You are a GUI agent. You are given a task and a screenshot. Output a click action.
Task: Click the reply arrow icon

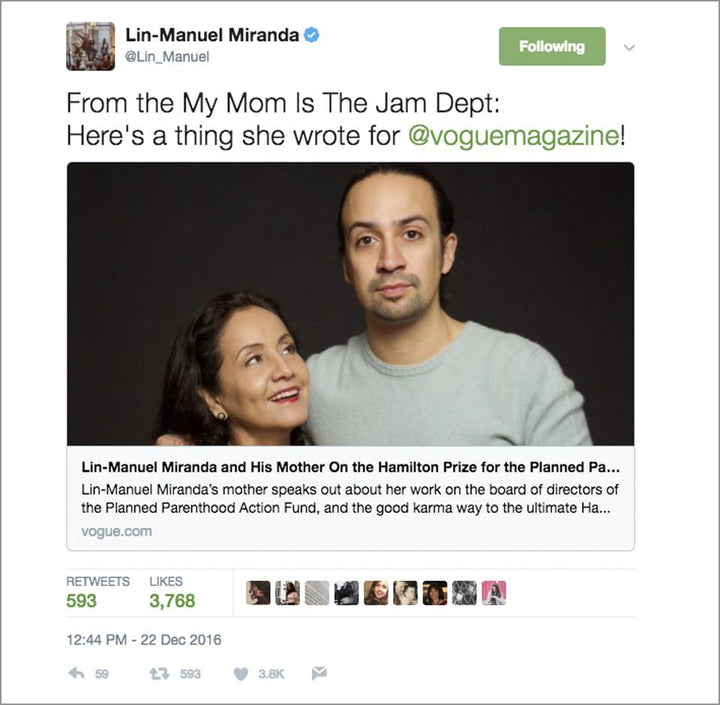pos(75,674)
